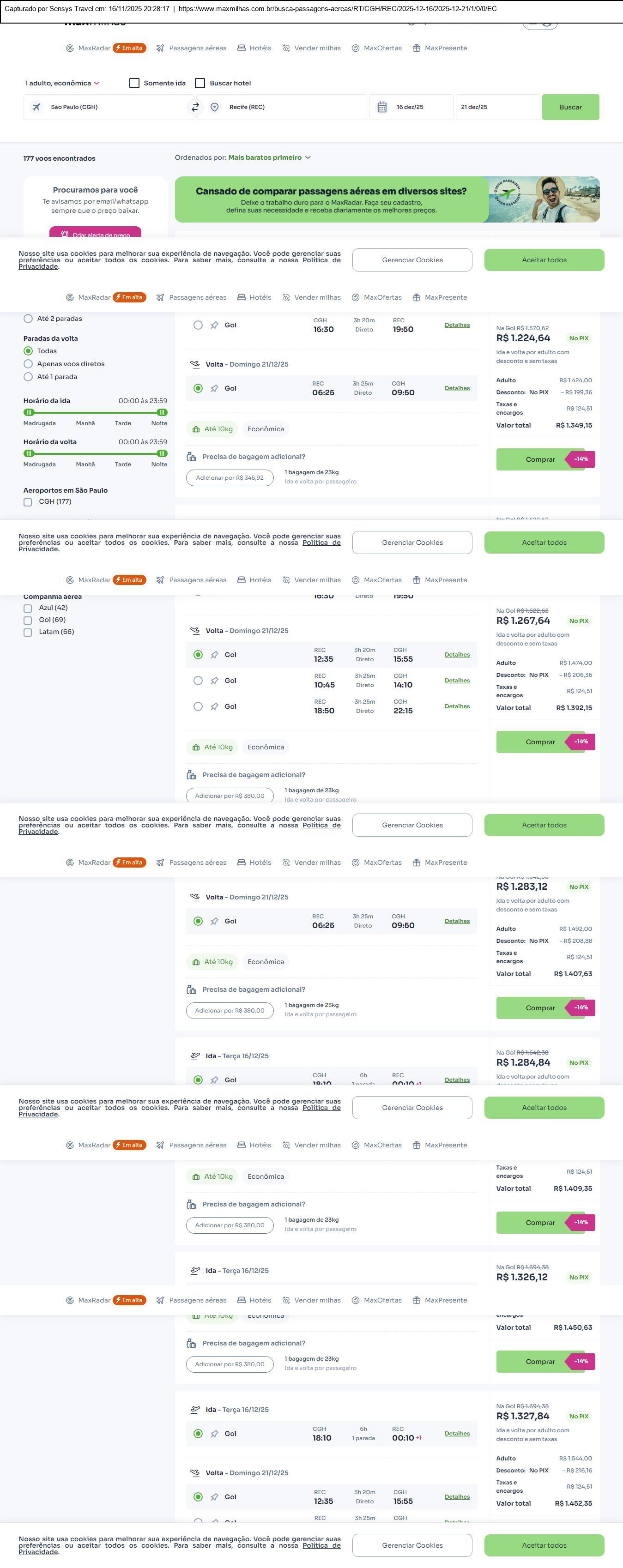This screenshot has width=623, height=1568.
Task: Swap origin and destination airports
Action: (x=195, y=107)
